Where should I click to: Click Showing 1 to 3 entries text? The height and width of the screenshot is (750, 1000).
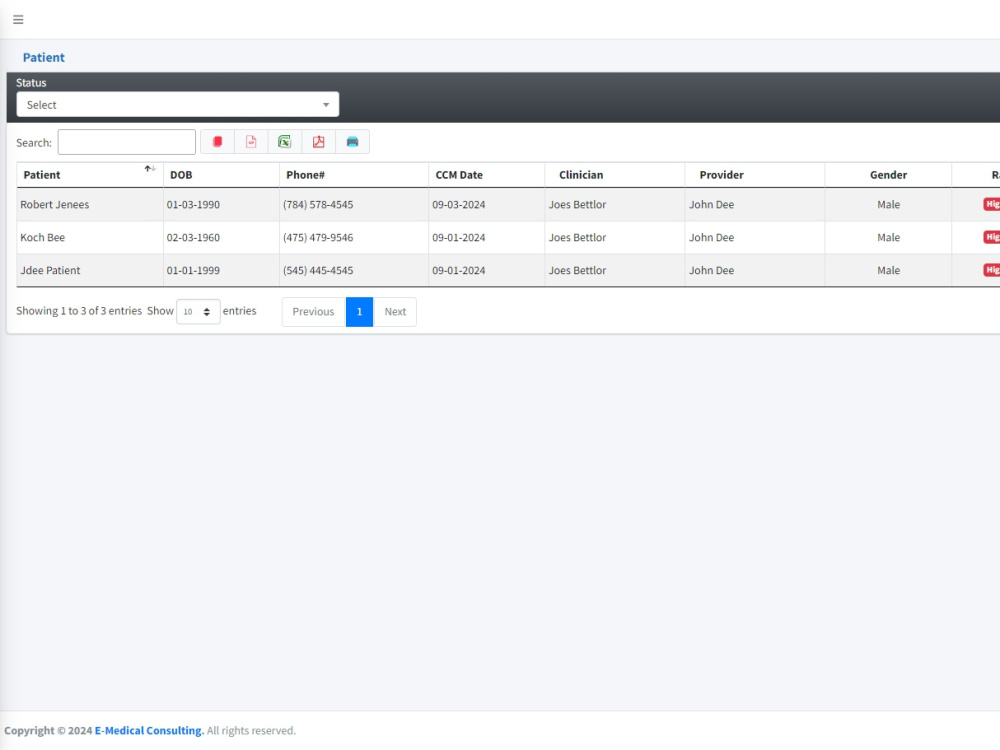pyautogui.click(x=79, y=311)
